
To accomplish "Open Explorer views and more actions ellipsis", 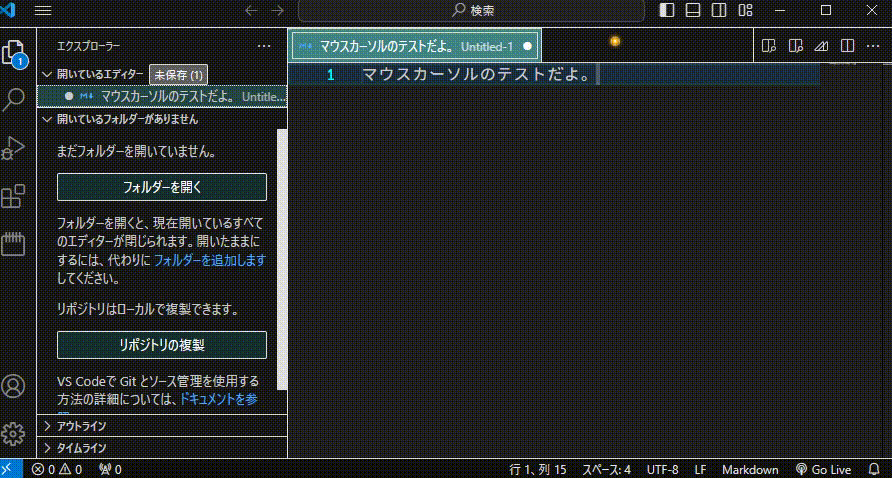I will (x=264, y=46).
